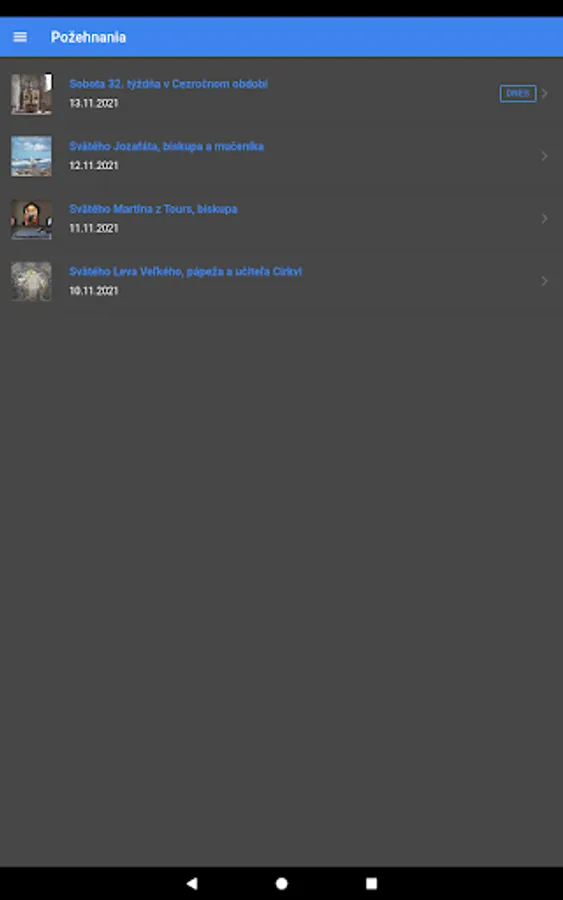
Task: Tap the Android back navigation button
Action: 192,883
